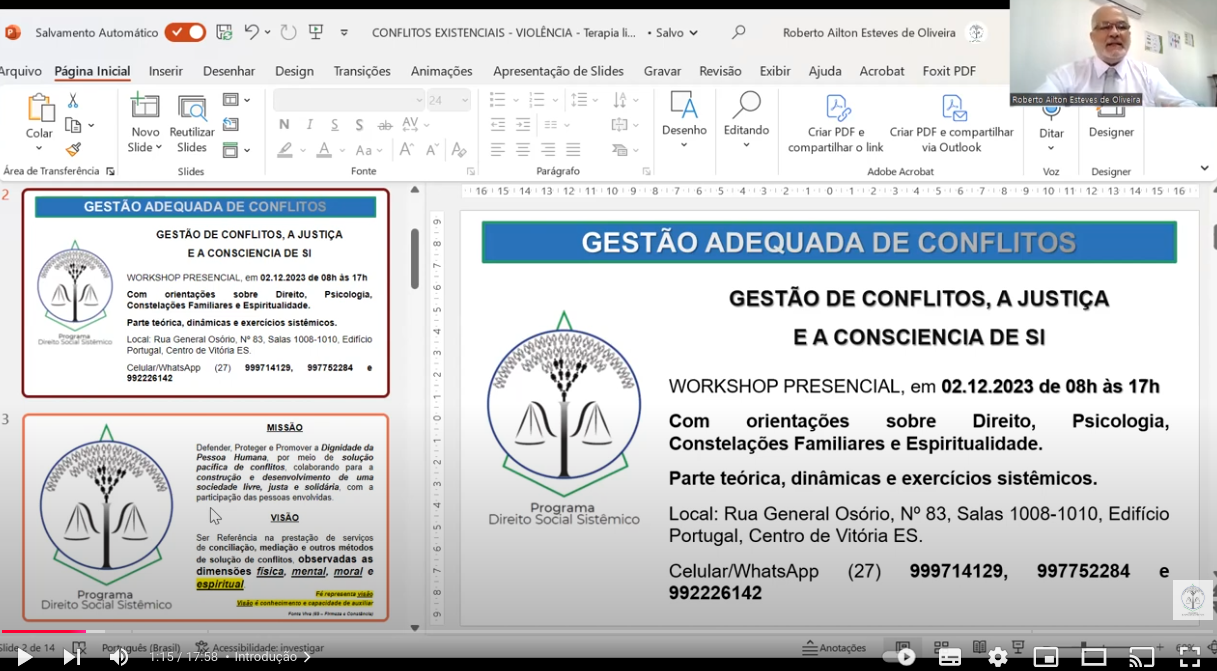Switch to theater mode
This screenshot has height=671, width=1217.
1094,657
